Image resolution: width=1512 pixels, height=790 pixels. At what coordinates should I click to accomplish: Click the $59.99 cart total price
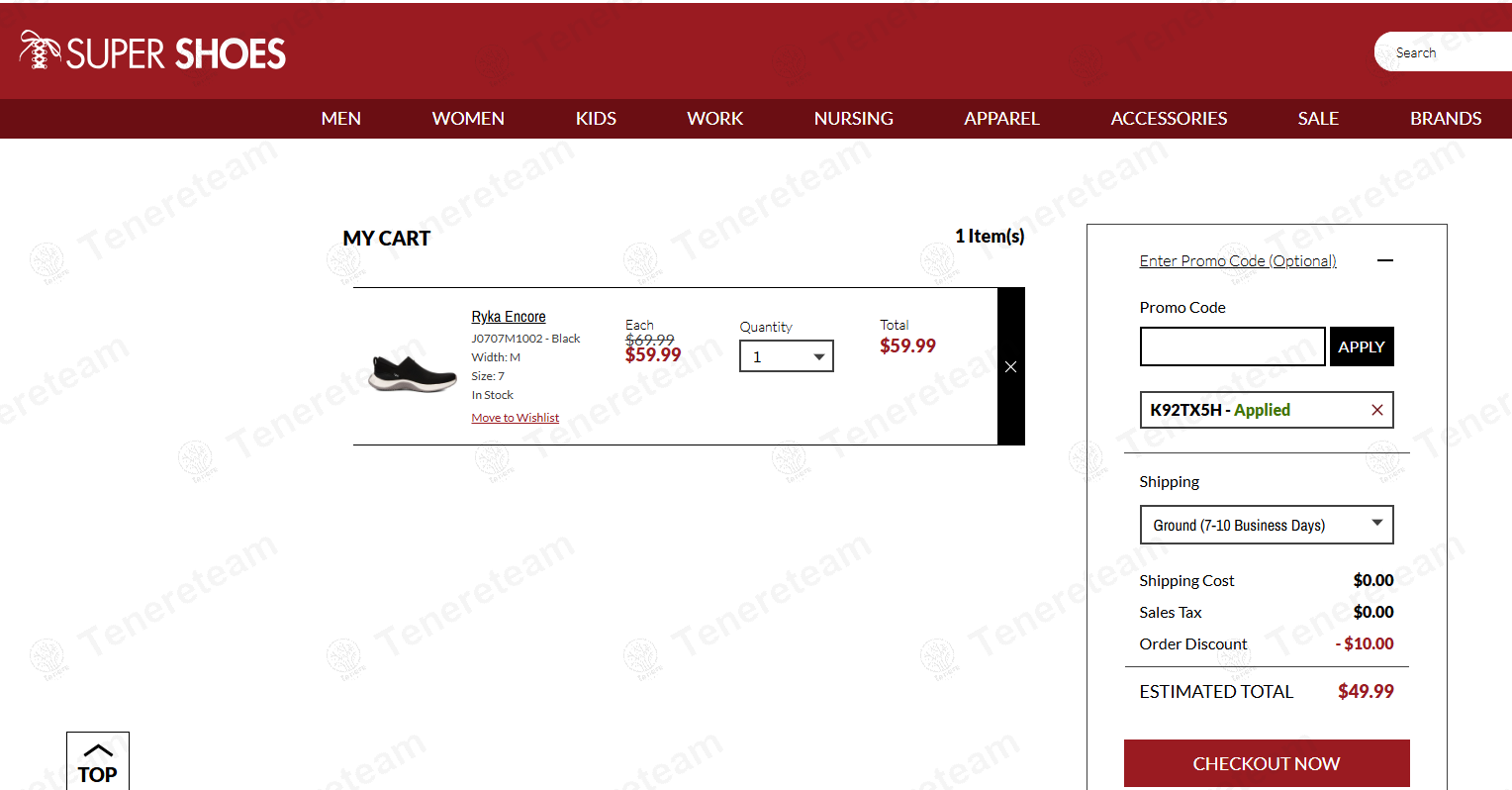907,346
